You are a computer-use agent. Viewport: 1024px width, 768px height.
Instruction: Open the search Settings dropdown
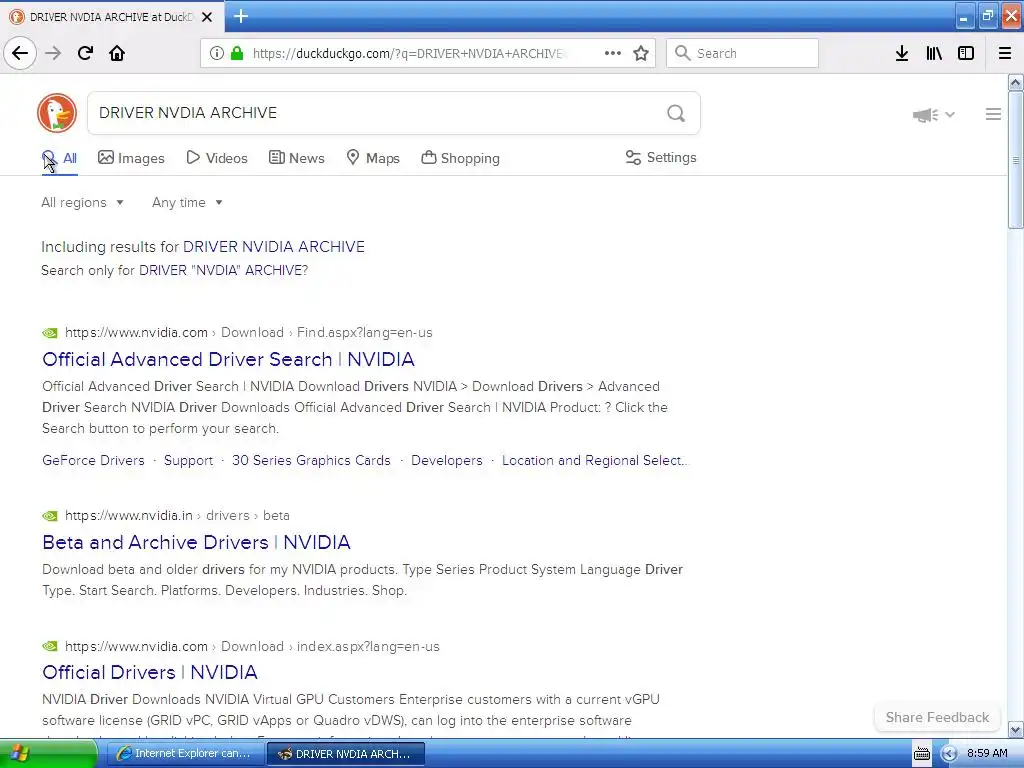coord(661,157)
